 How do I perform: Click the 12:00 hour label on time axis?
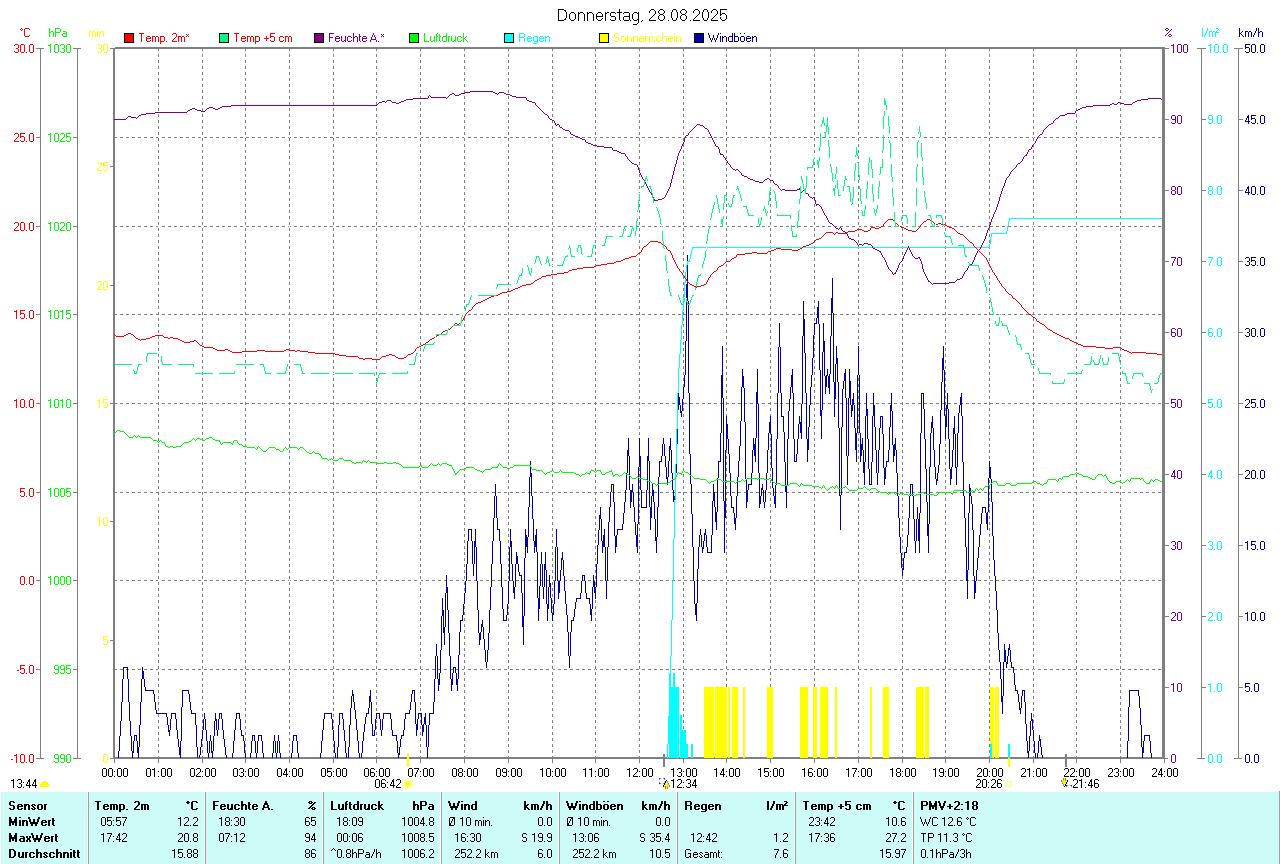(640, 772)
